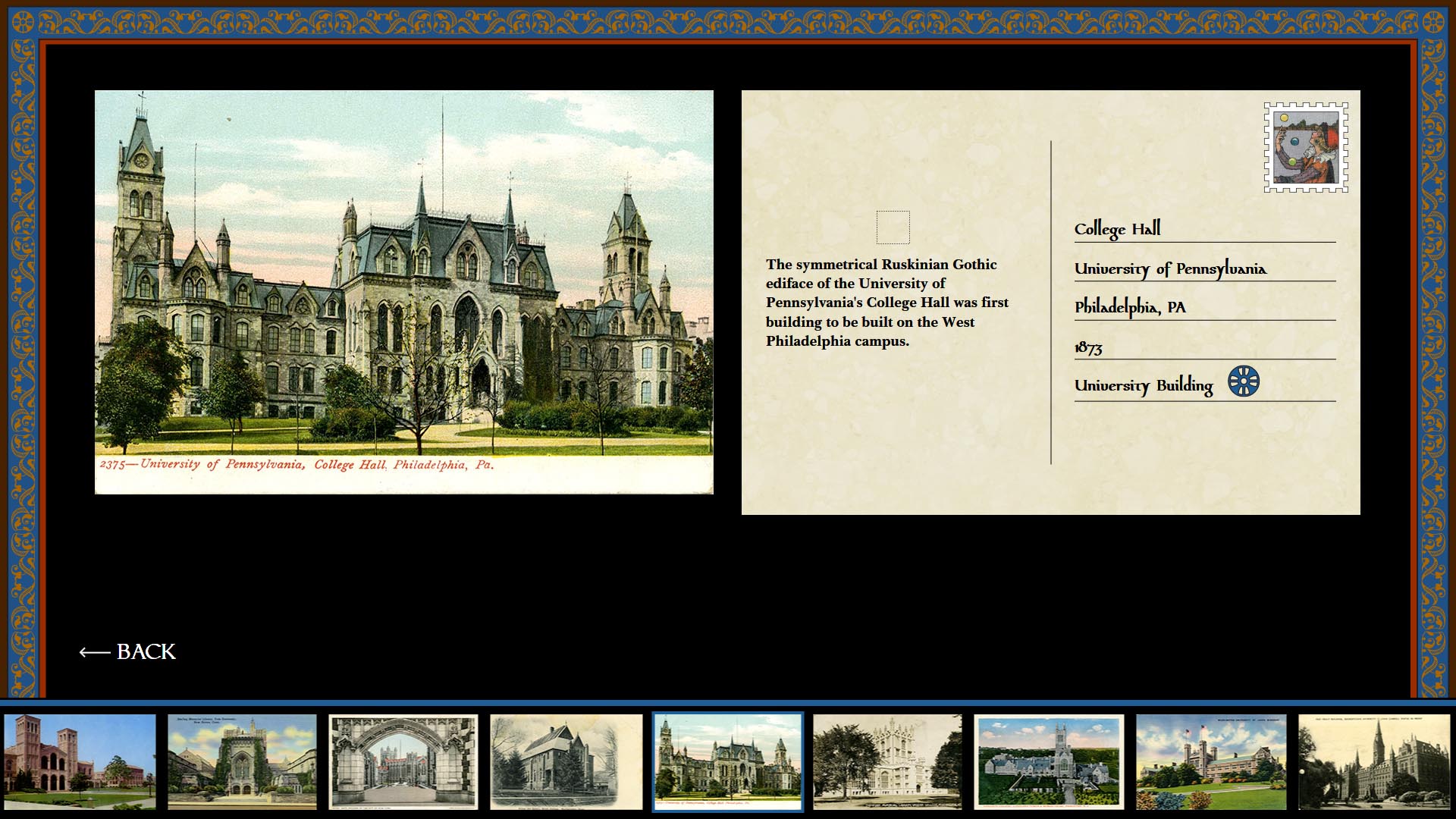
Task: Click the Philadelphia, PA location line
Action: coord(1130,307)
